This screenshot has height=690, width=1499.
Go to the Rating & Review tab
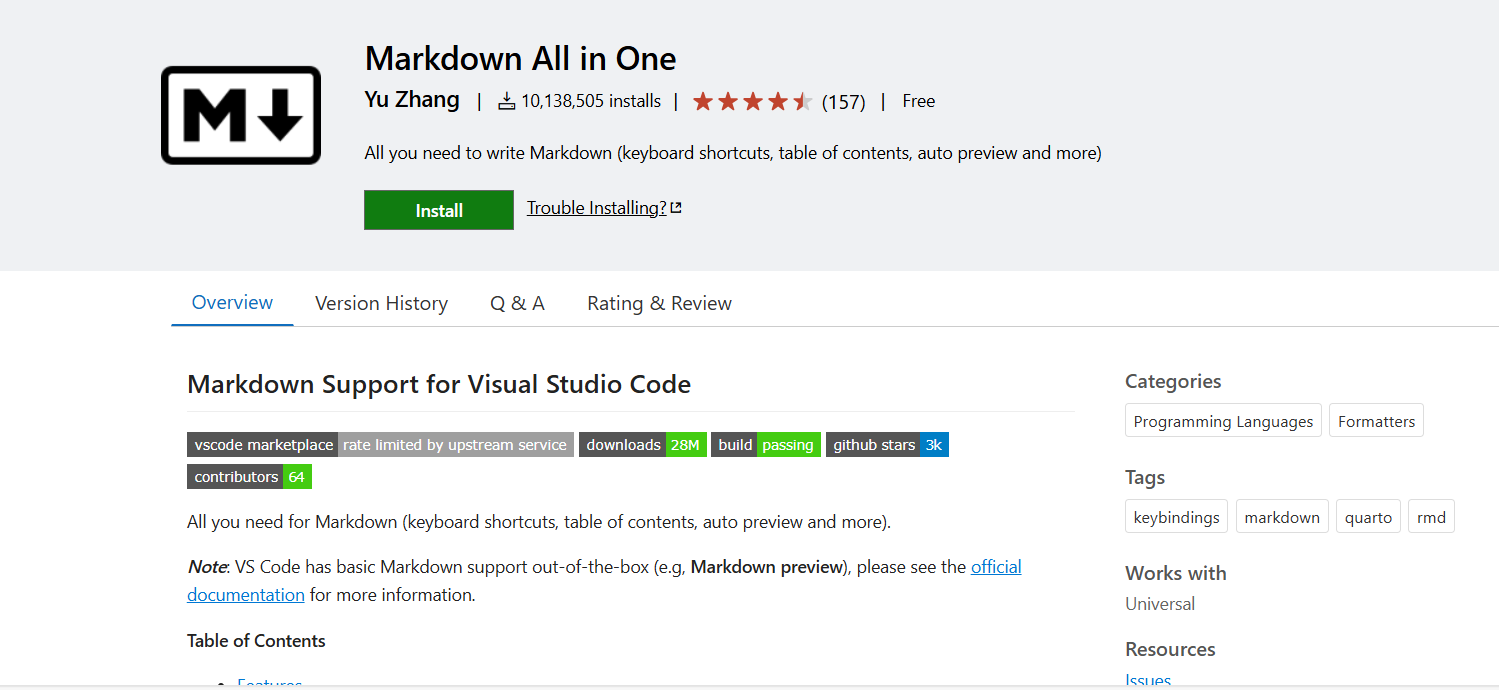tap(659, 303)
